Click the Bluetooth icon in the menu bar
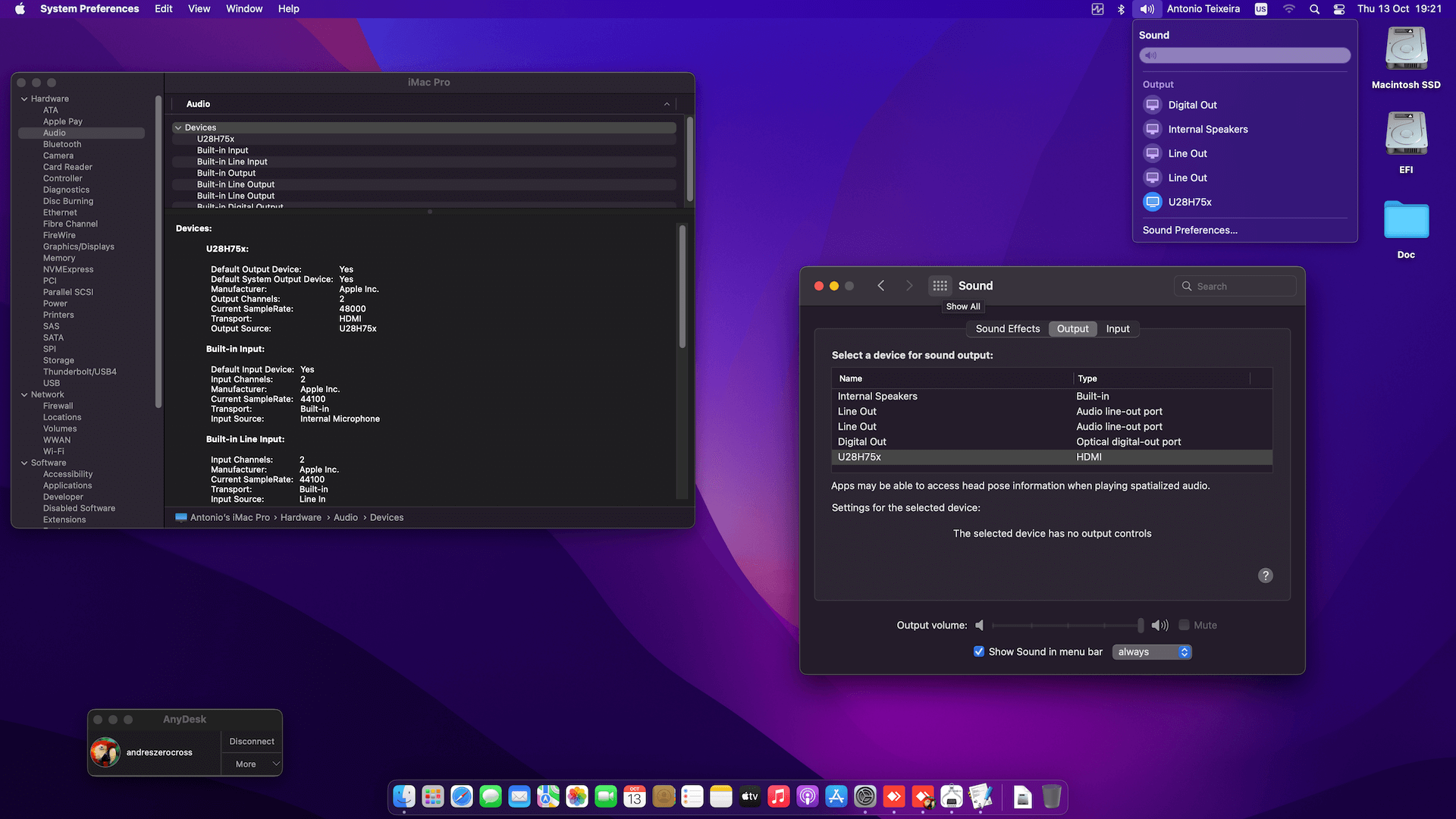The height and width of the screenshot is (819, 1456). pyautogui.click(x=1121, y=9)
